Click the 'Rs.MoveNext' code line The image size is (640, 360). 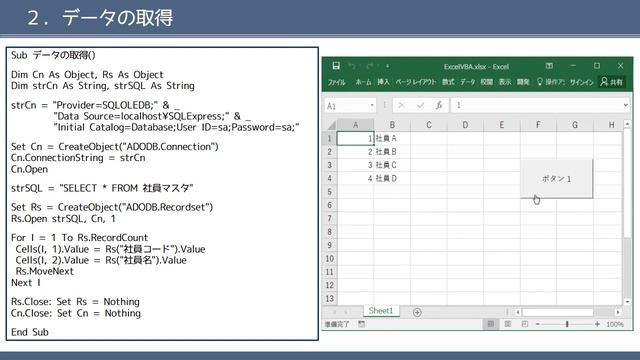tap(44, 271)
